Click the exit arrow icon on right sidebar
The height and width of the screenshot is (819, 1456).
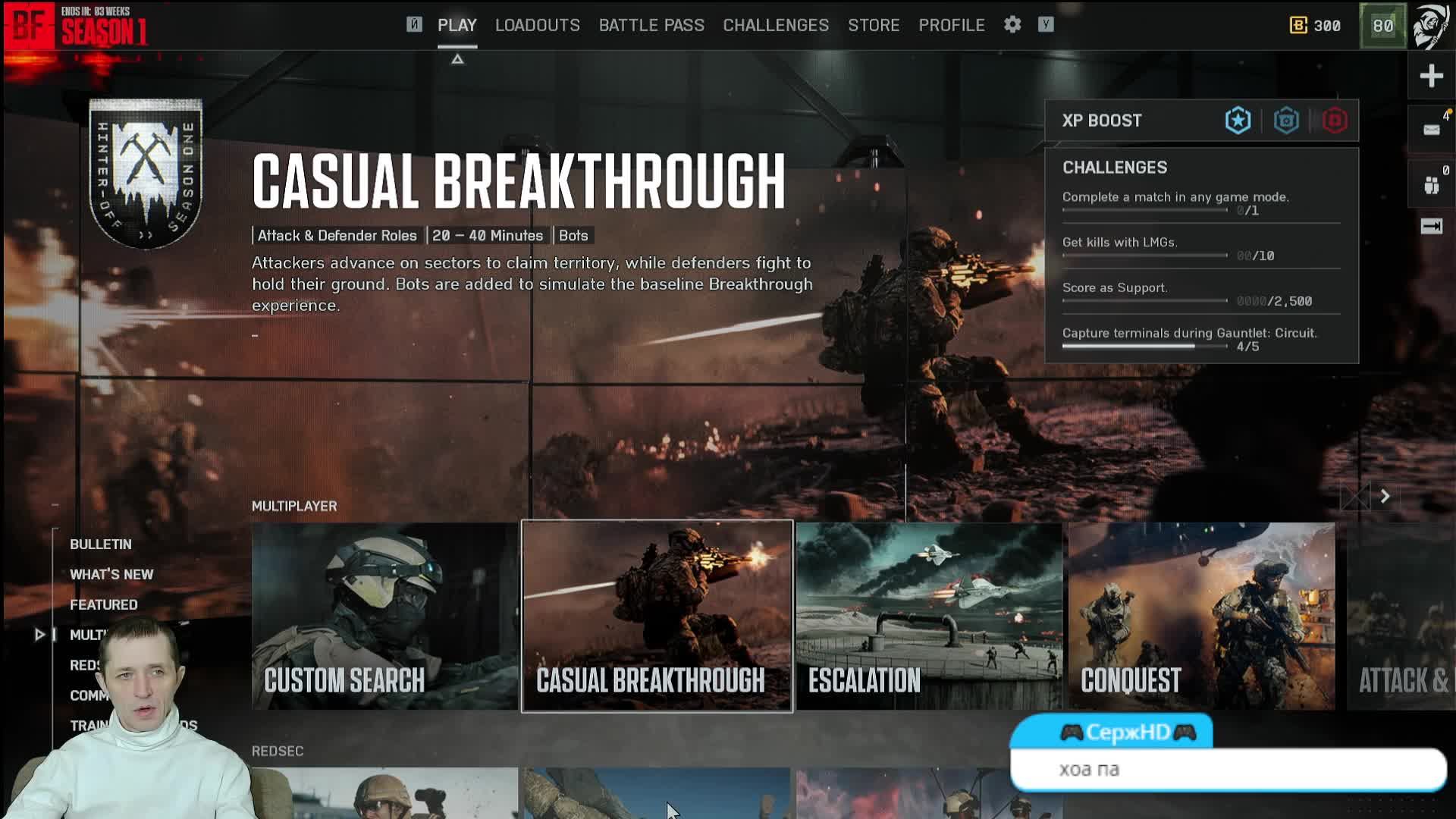pos(1431,227)
